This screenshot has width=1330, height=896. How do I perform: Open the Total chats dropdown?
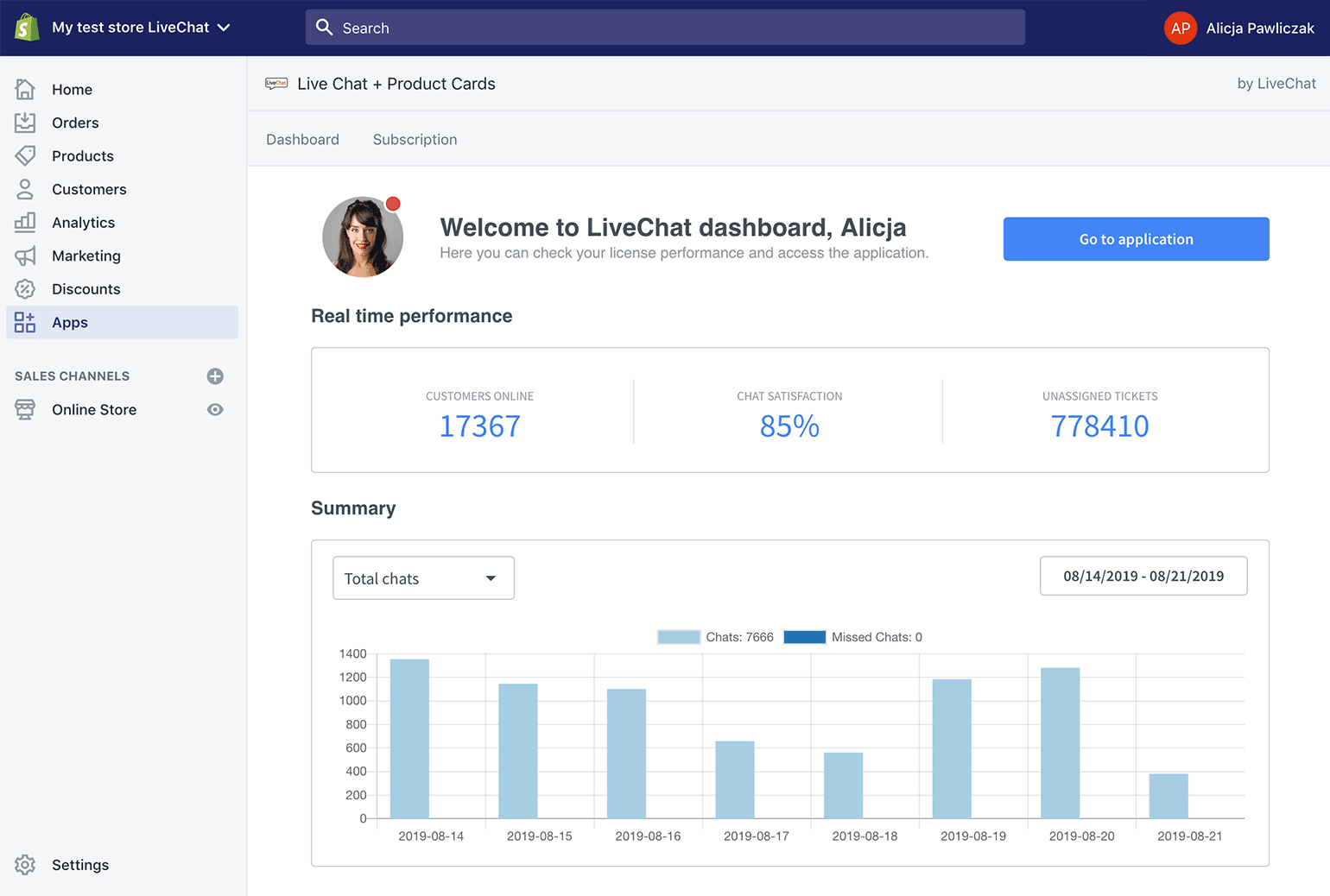[x=423, y=578]
